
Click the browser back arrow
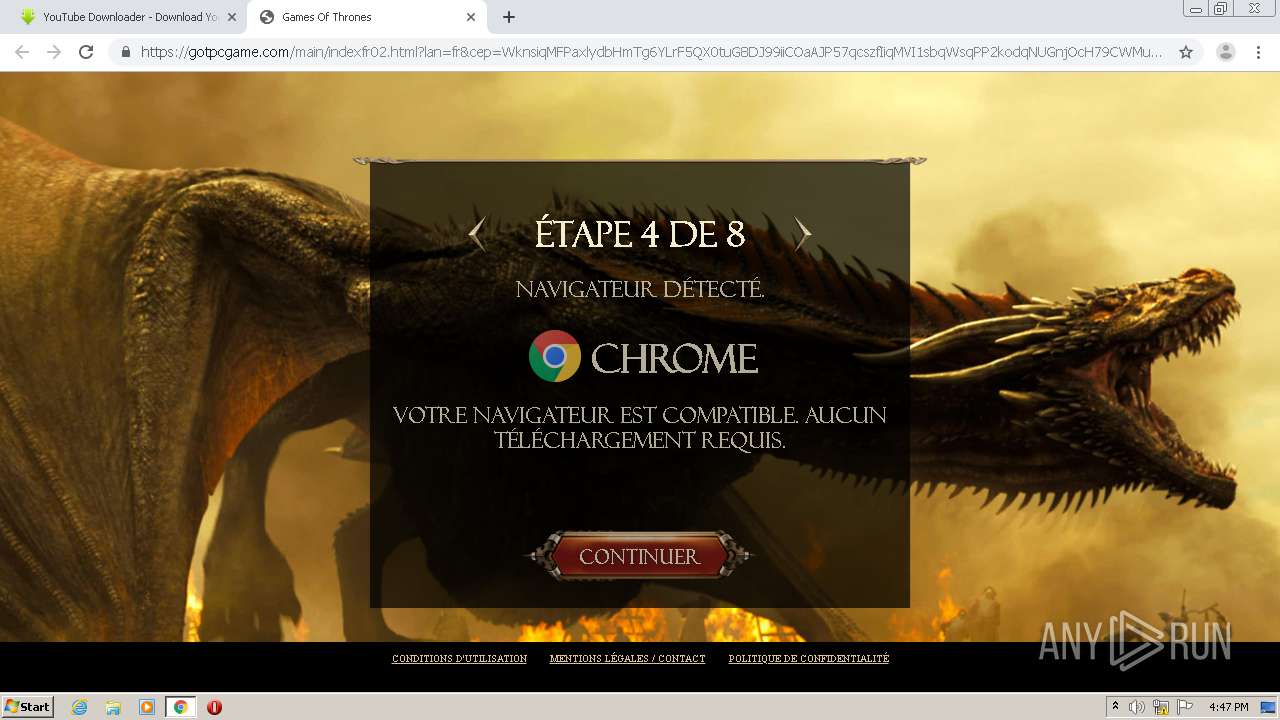coord(22,52)
